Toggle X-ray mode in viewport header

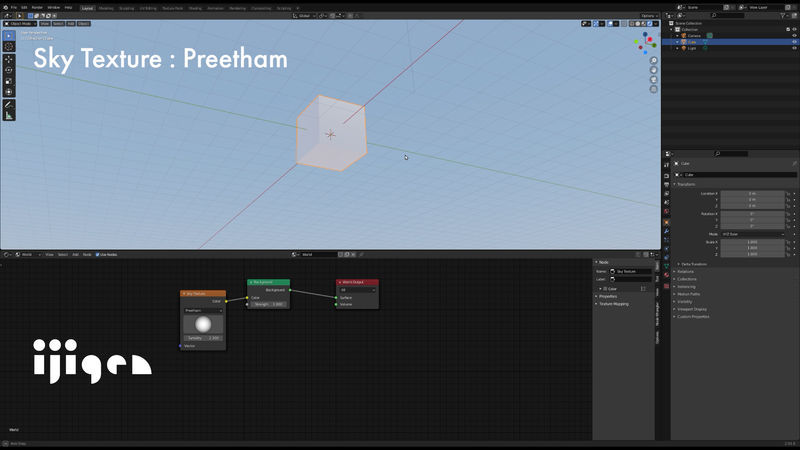[624, 23]
